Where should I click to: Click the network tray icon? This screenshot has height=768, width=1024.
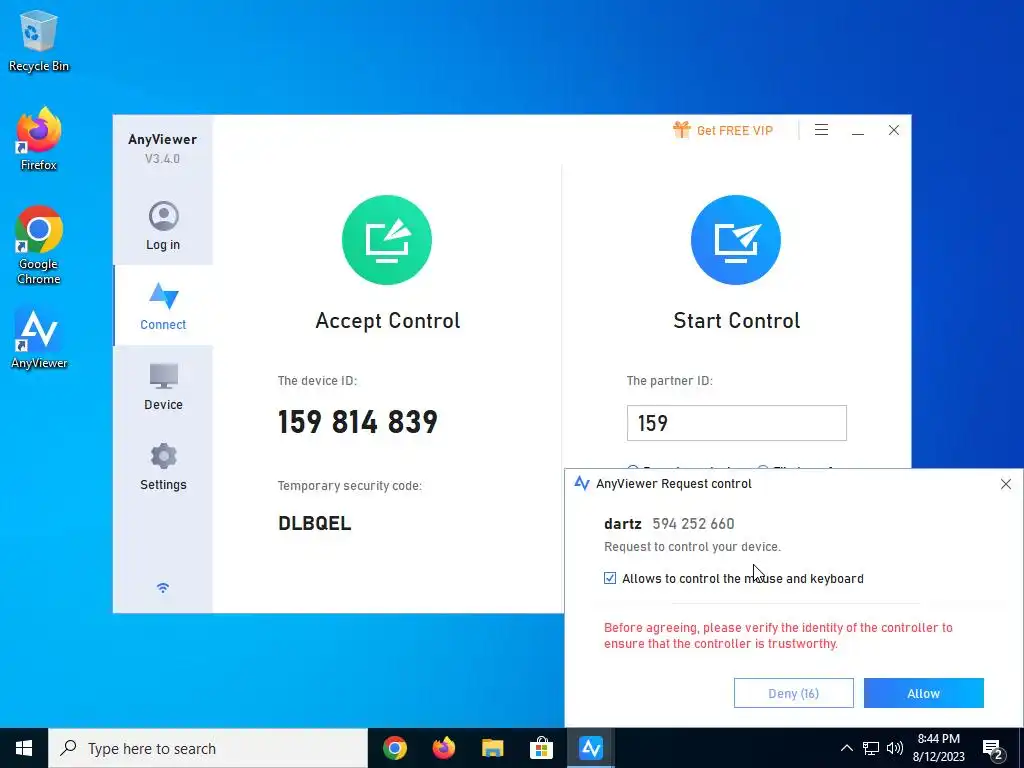tap(871, 748)
